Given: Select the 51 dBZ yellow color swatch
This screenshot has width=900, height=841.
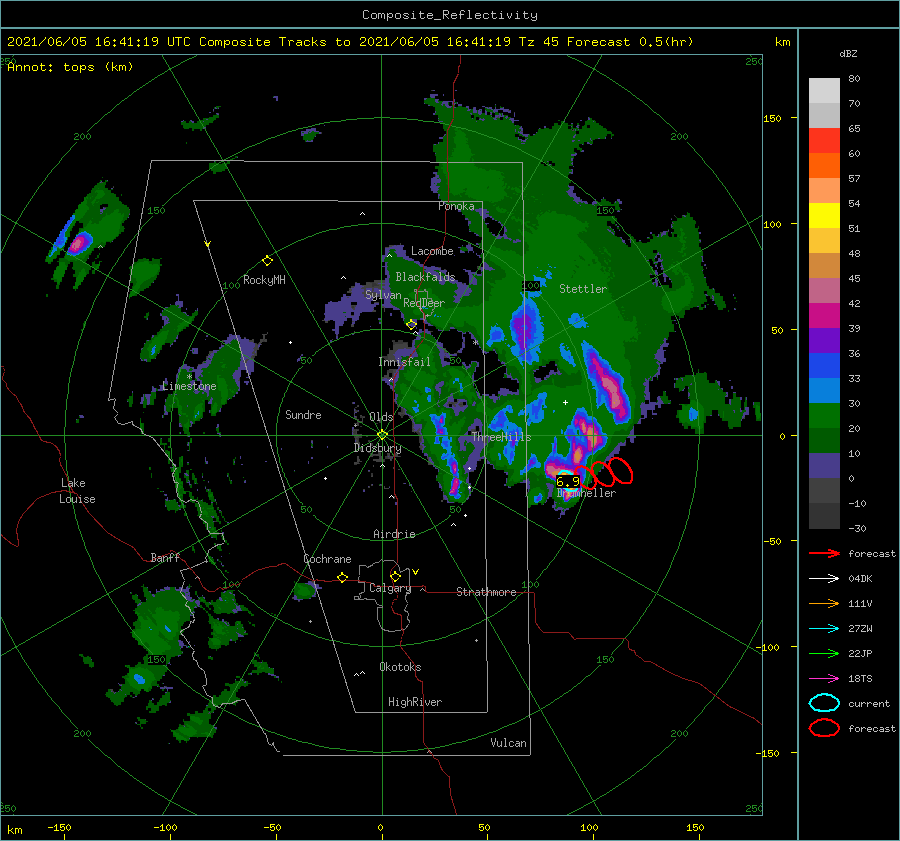Looking at the screenshot, I should (824, 216).
